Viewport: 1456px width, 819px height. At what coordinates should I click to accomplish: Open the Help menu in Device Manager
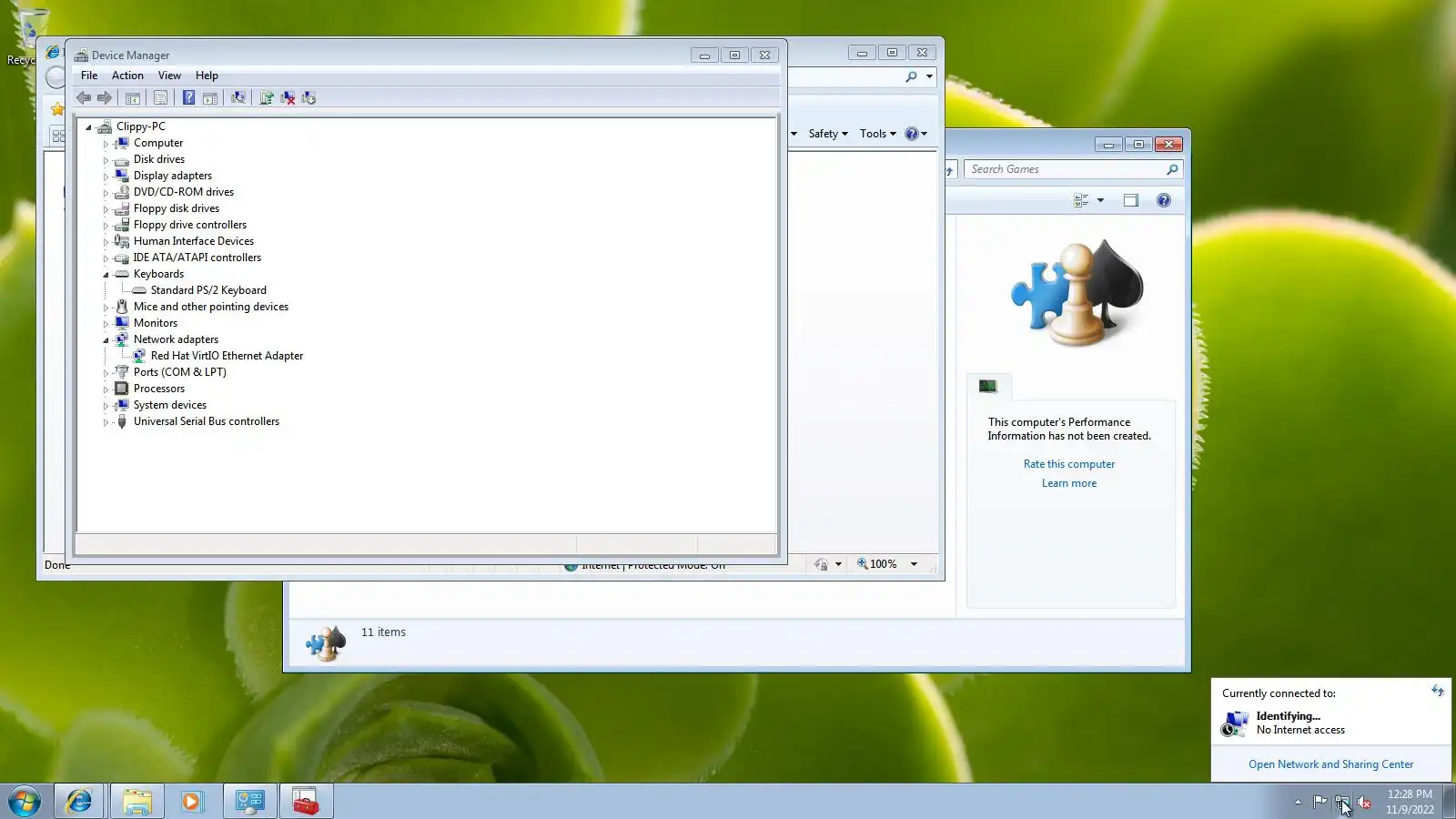point(207,76)
